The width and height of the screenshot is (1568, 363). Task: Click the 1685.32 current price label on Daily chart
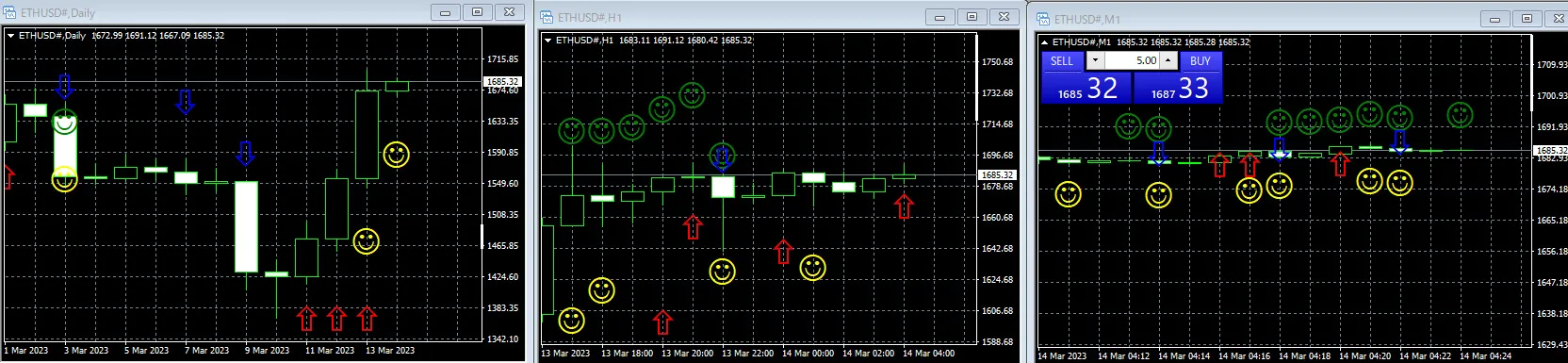pos(502,82)
